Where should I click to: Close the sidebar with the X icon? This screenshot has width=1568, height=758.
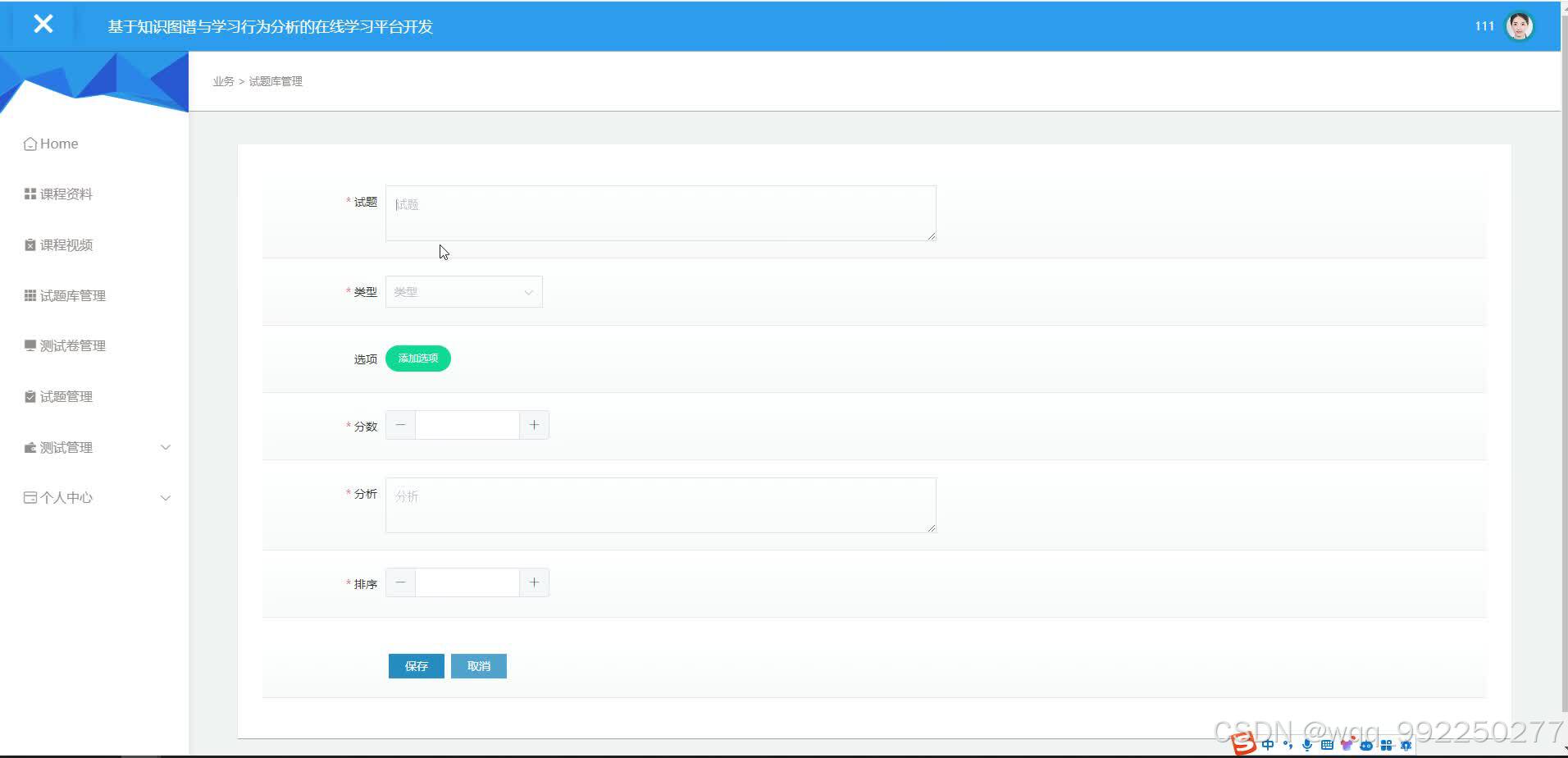click(43, 24)
